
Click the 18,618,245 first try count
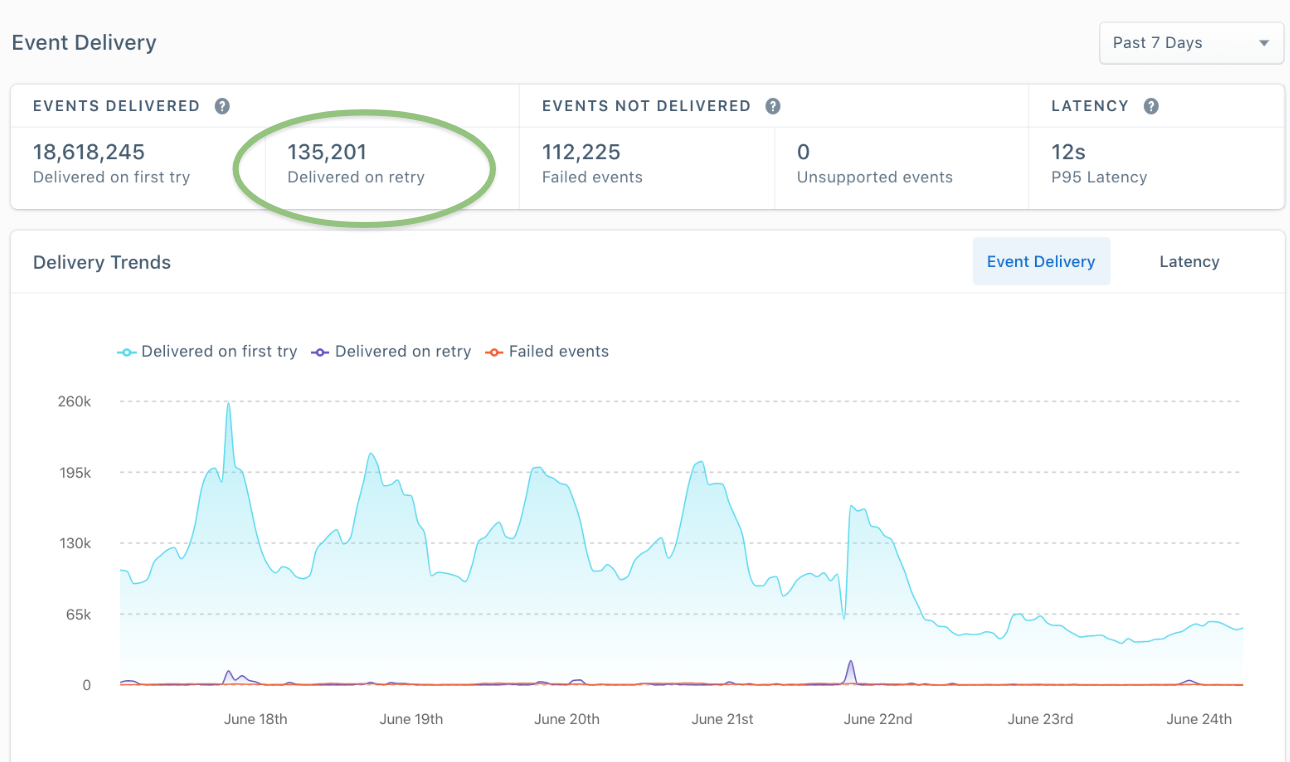coord(89,152)
